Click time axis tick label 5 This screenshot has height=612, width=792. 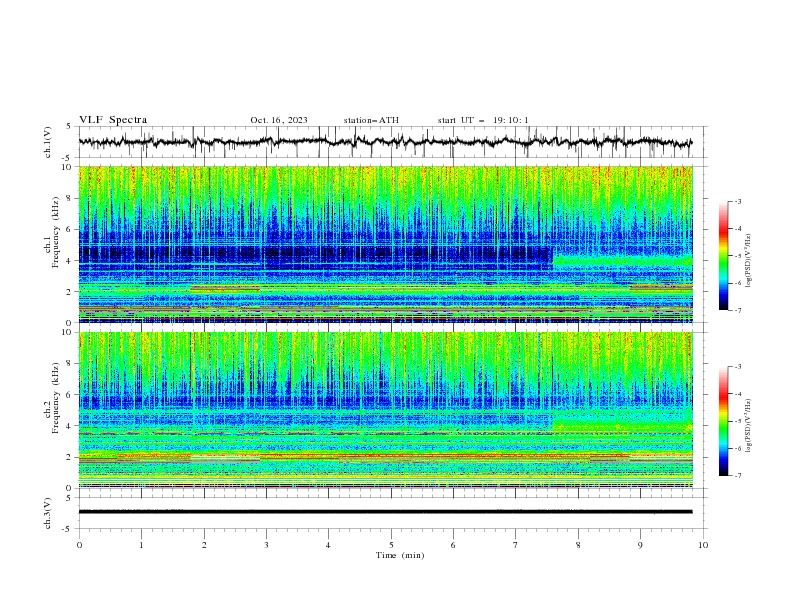[391, 545]
